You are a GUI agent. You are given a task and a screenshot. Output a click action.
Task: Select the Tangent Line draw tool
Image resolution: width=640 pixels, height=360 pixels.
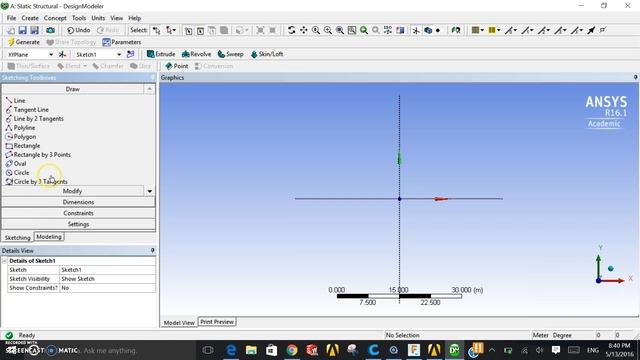point(27,110)
